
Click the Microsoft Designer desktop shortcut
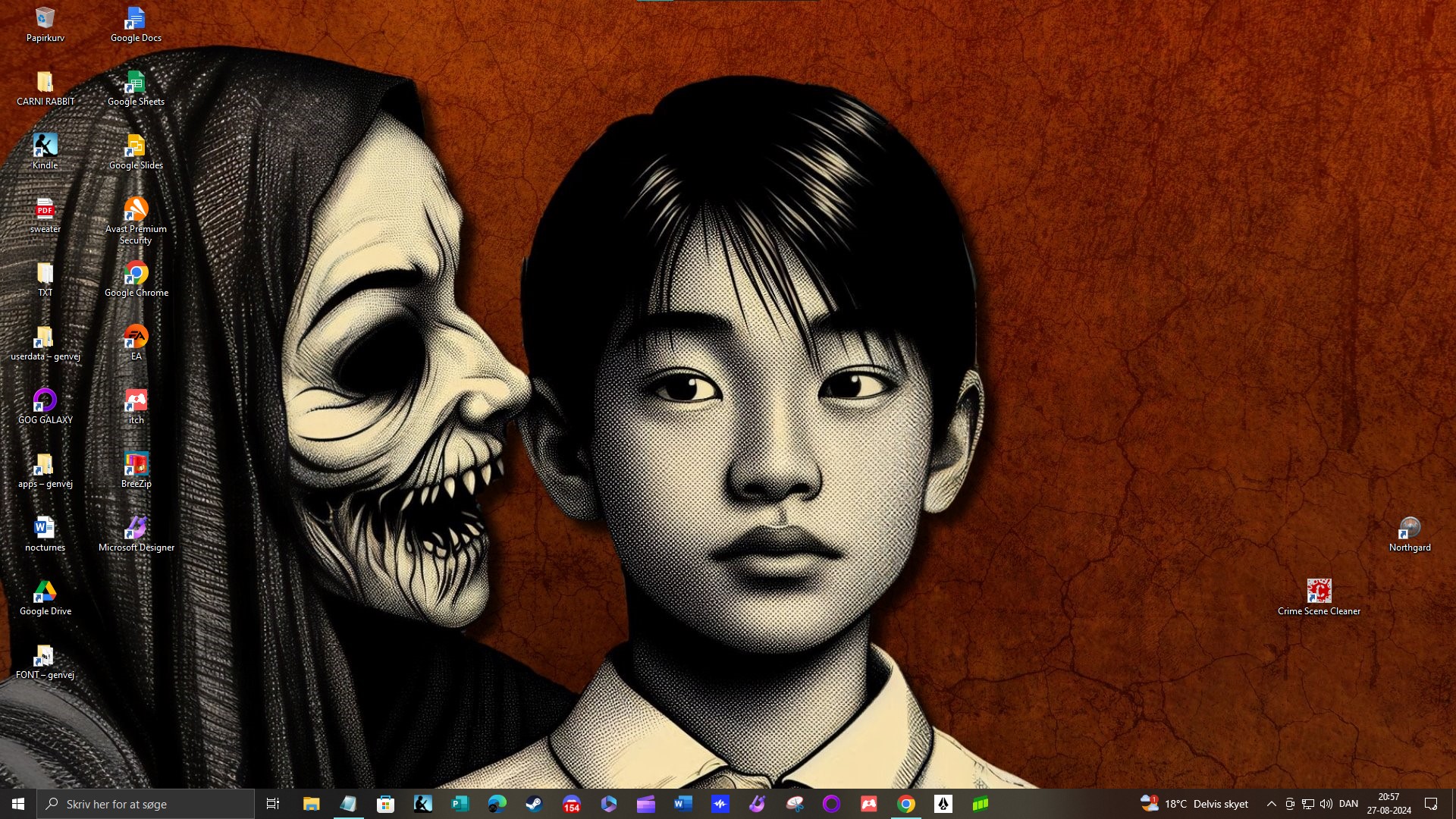pos(136,528)
